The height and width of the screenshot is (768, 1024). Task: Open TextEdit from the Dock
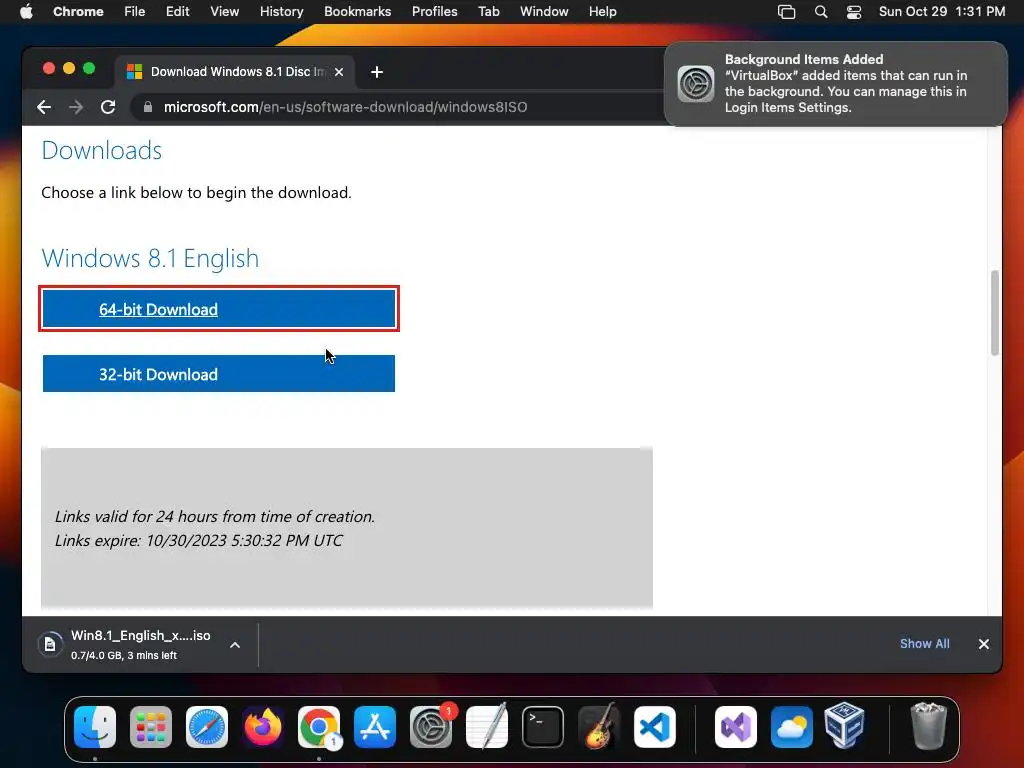click(487, 727)
